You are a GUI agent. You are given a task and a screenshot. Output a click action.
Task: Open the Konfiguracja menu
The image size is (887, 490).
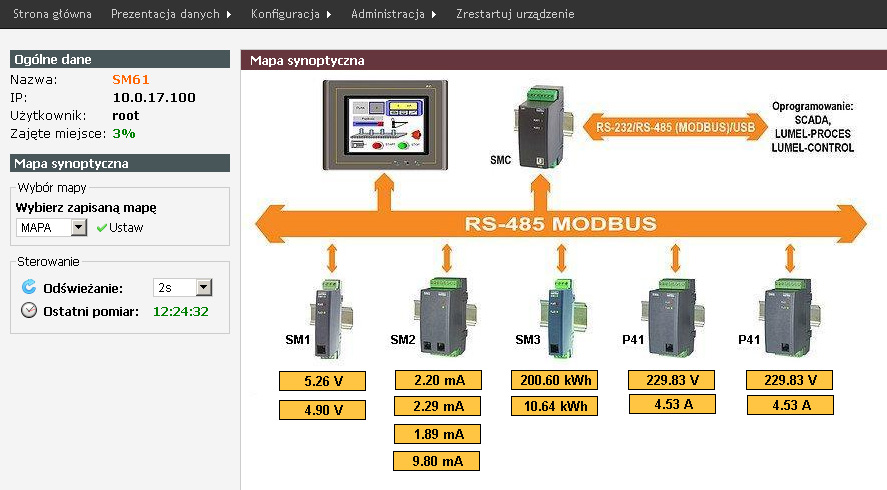pyautogui.click(x=291, y=14)
